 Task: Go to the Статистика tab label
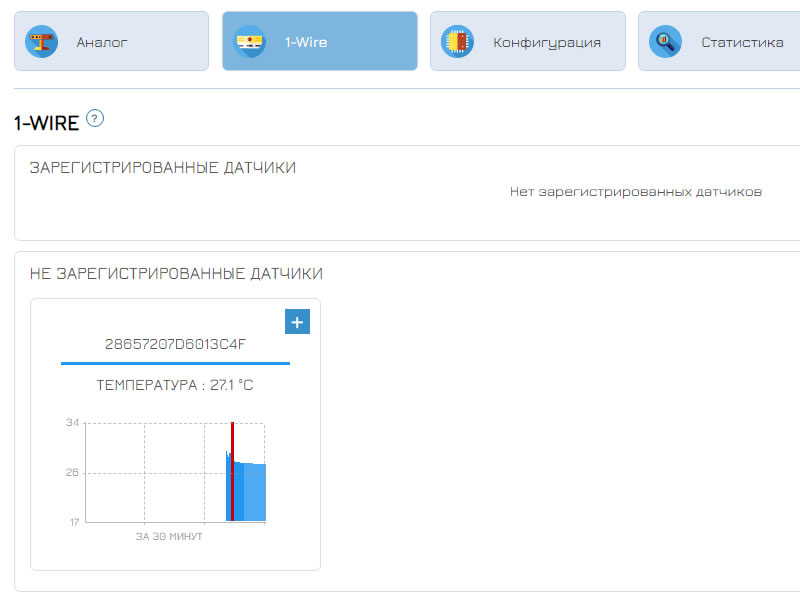[x=742, y=43]
